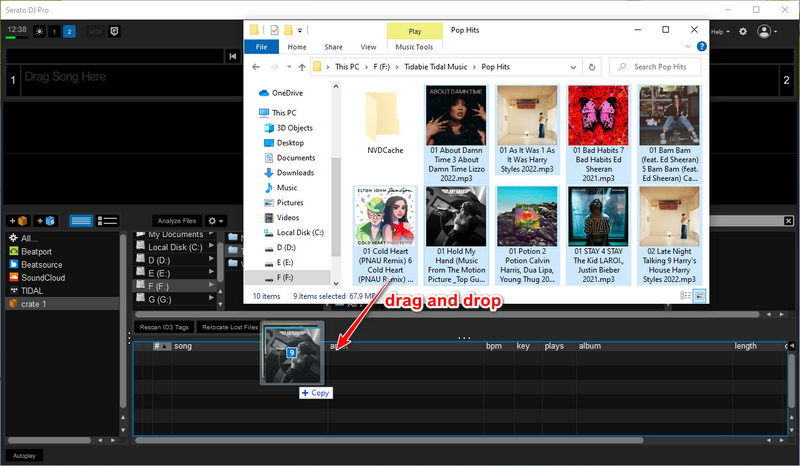Sort Serato tracks by song column

click(183, 346)
